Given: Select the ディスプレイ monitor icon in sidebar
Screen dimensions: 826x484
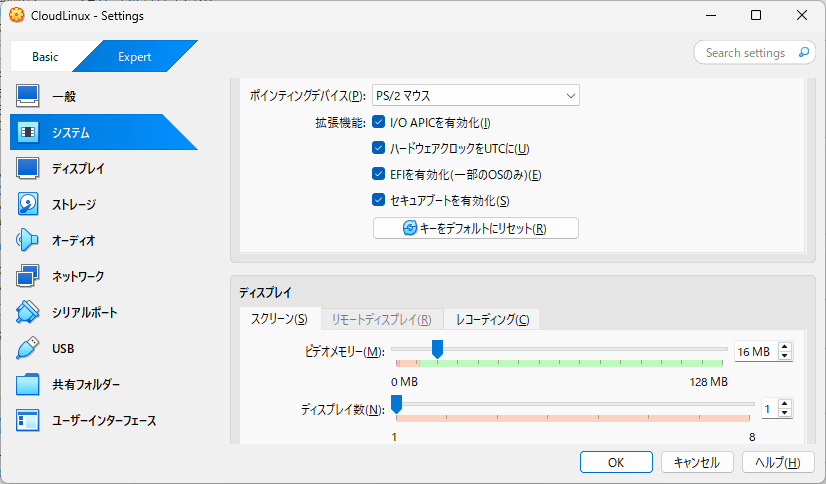Looking at the screenshot, I should pos(27,169).
